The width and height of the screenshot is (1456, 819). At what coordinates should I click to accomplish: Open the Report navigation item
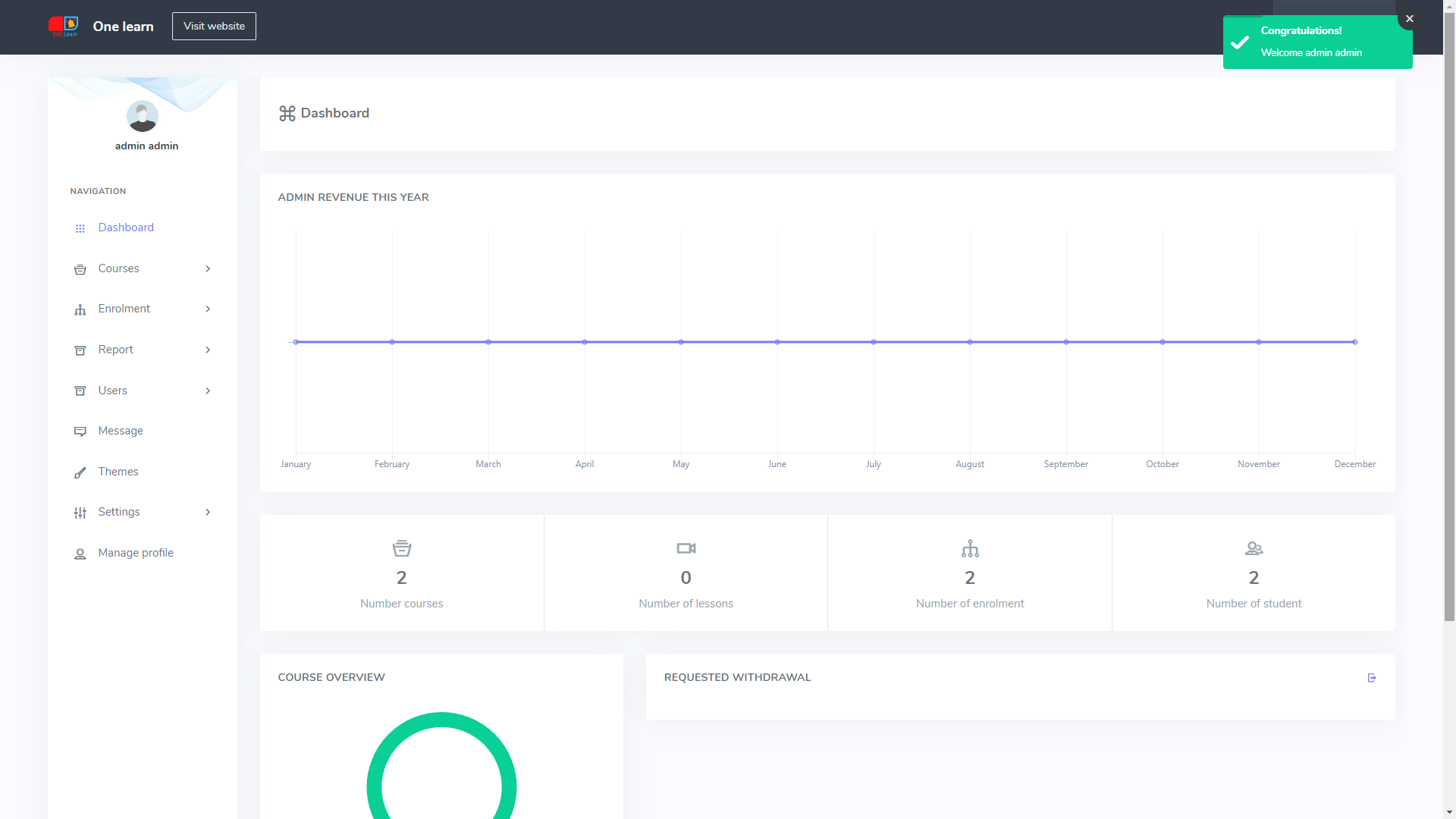click(116, 350)
